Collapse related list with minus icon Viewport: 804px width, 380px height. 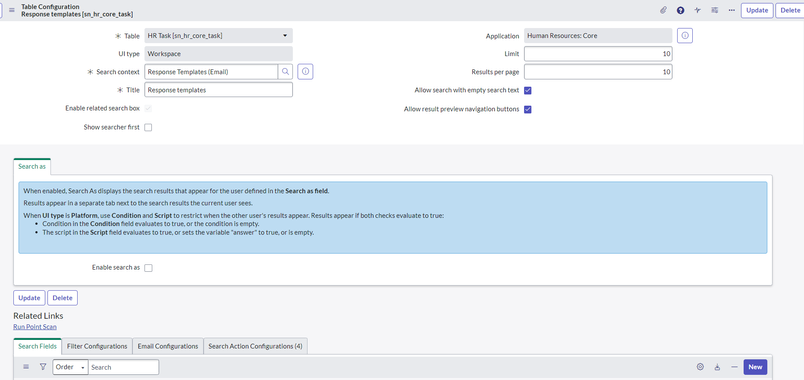pos(734,367)
